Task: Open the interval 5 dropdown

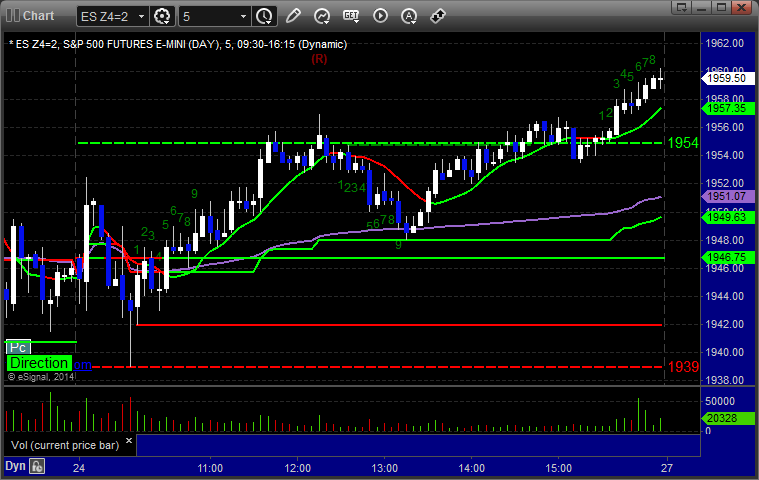Action: 243,16
